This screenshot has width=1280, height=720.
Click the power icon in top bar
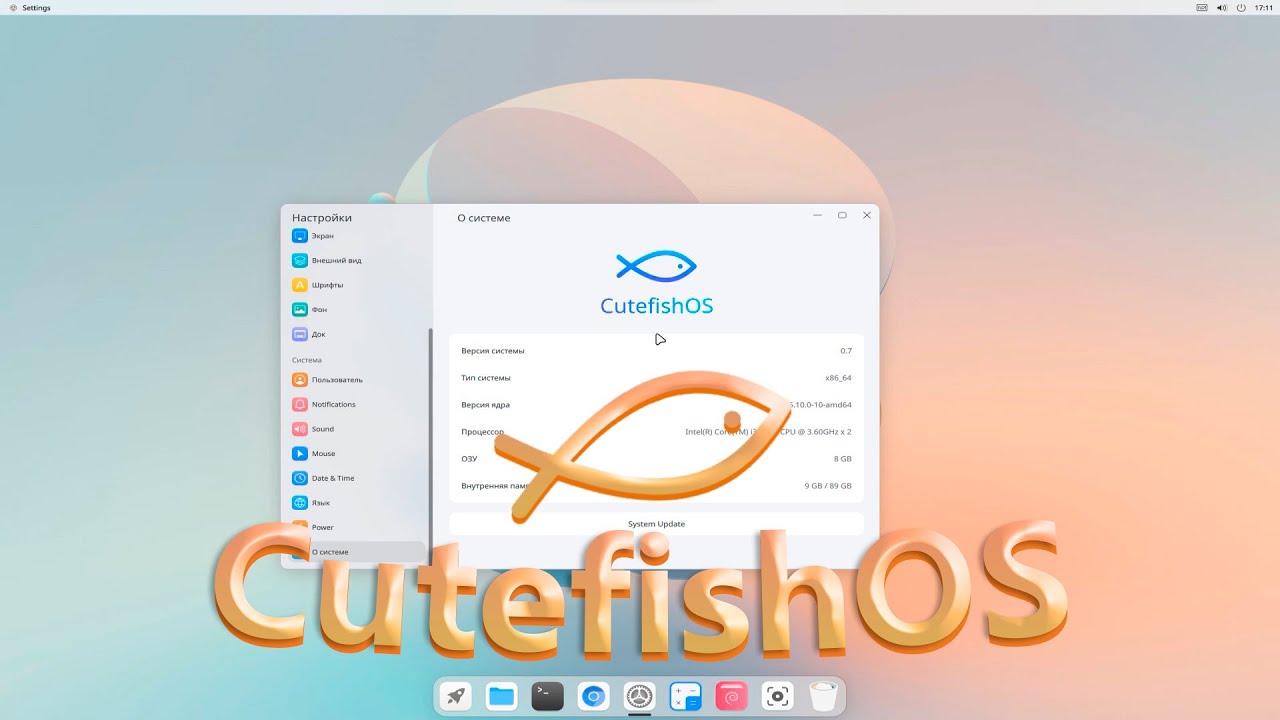tap(1241, 8)
